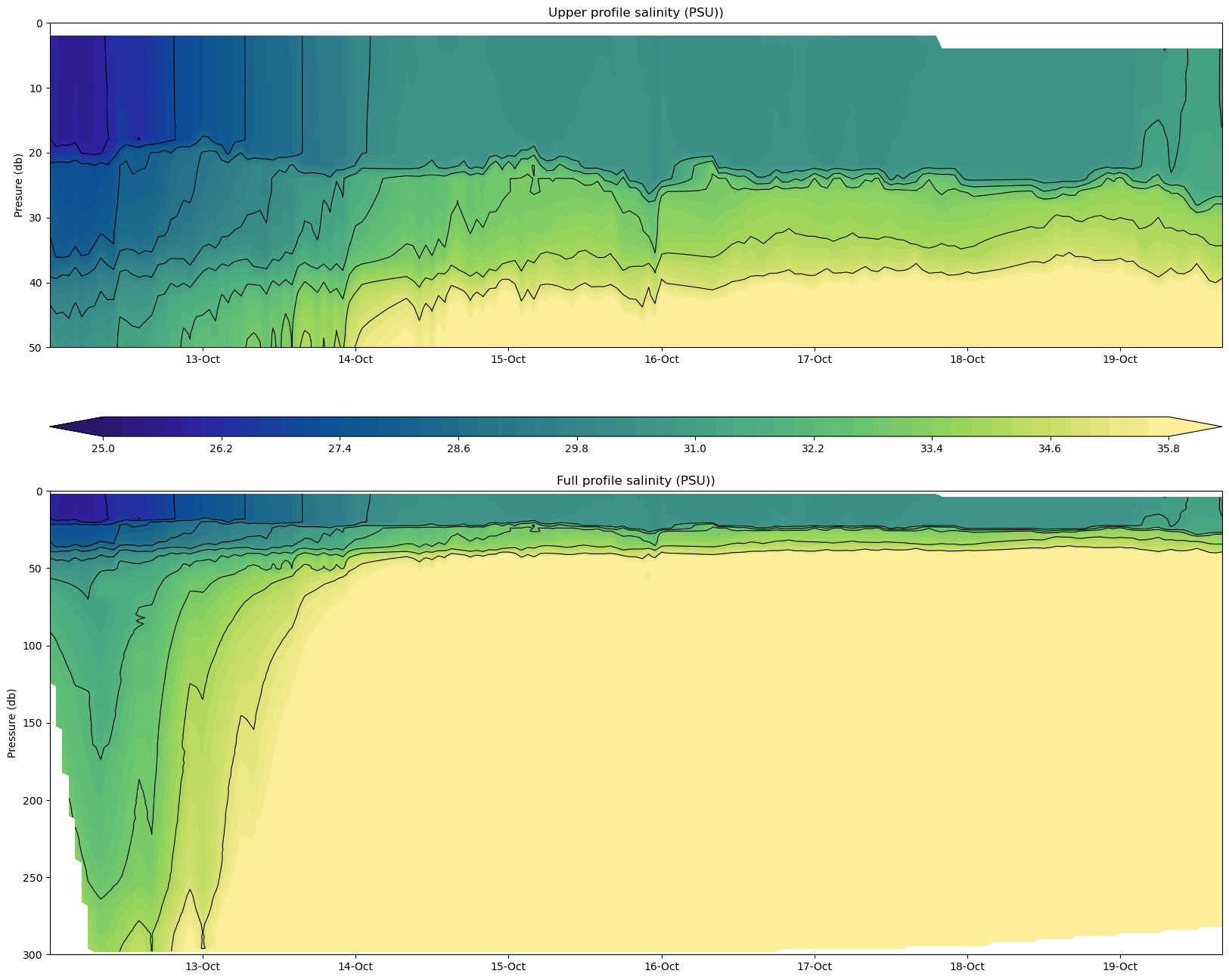Click the 26.2 colorbar tick label
This screenshot has height=980, width=1229.
[x=221, y=449]
